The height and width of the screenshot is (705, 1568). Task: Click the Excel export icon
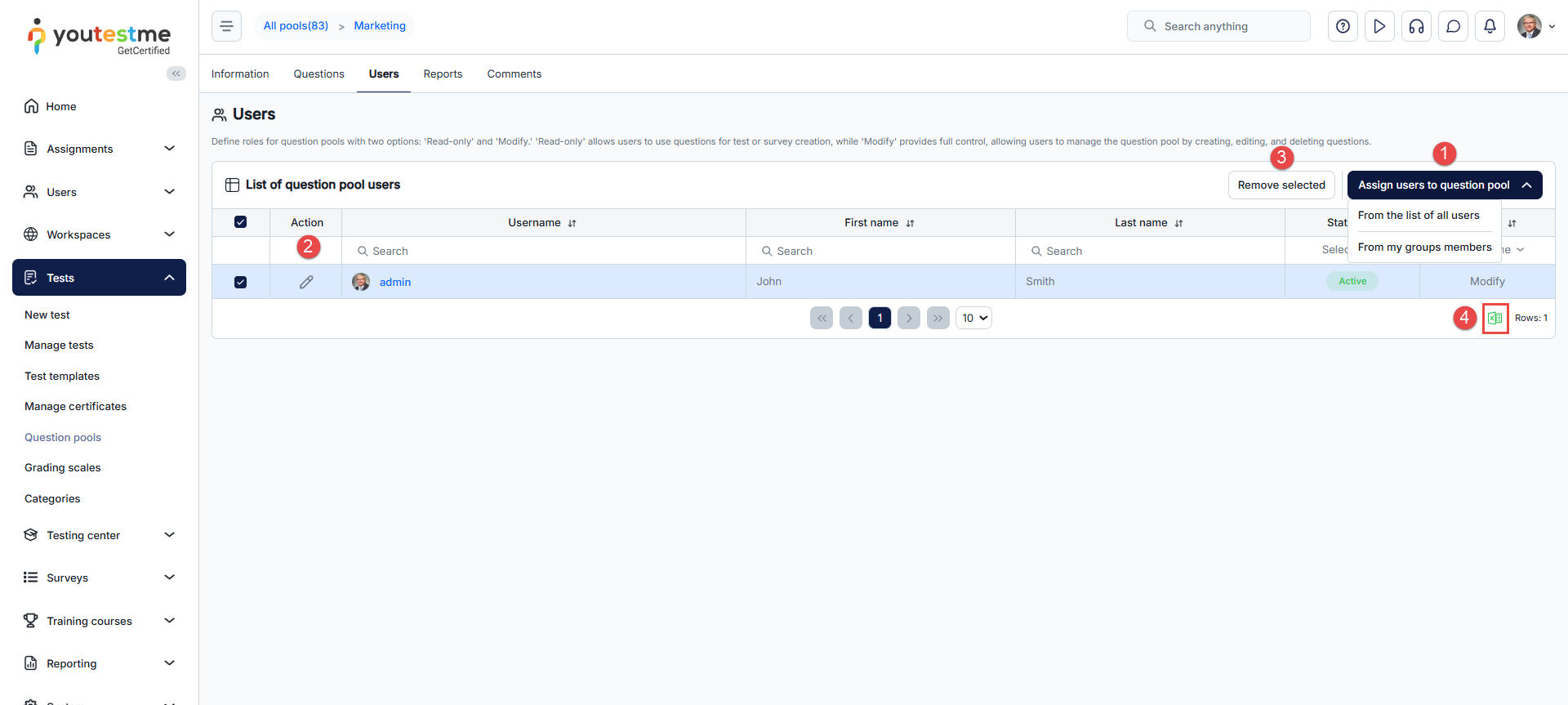coord(1494,319)
